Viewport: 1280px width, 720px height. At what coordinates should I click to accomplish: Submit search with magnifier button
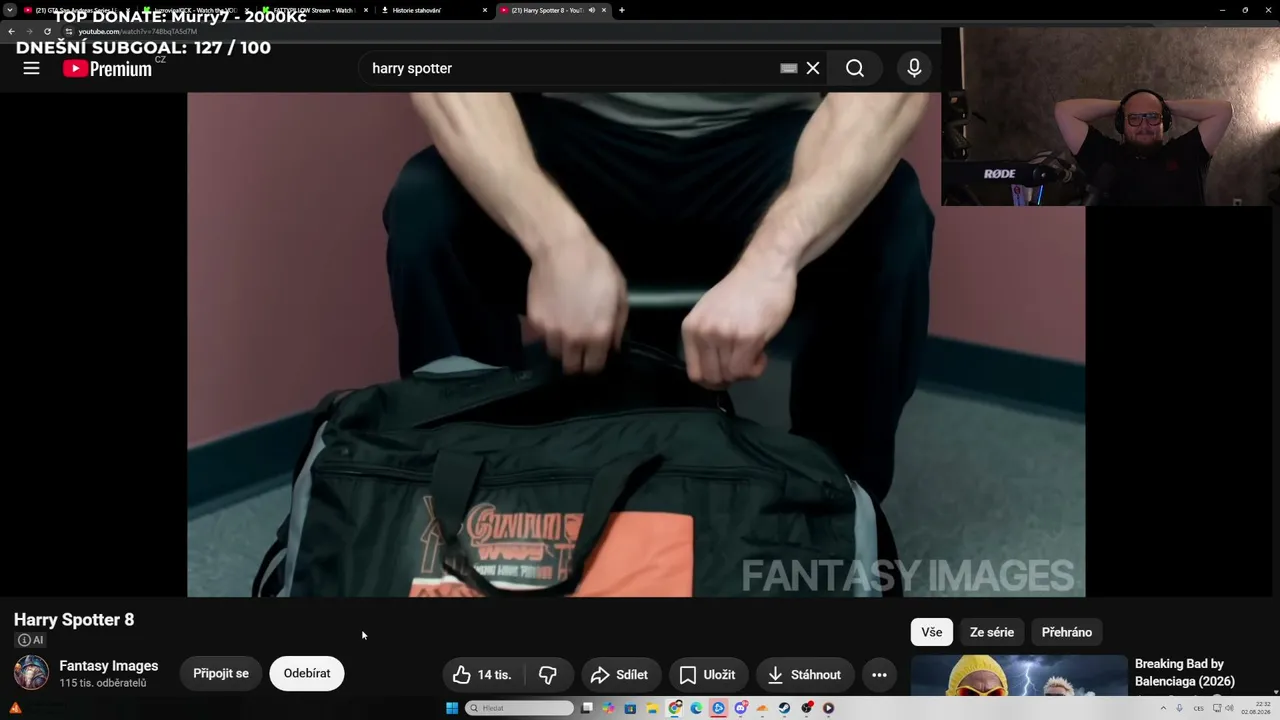coord(855,68)
